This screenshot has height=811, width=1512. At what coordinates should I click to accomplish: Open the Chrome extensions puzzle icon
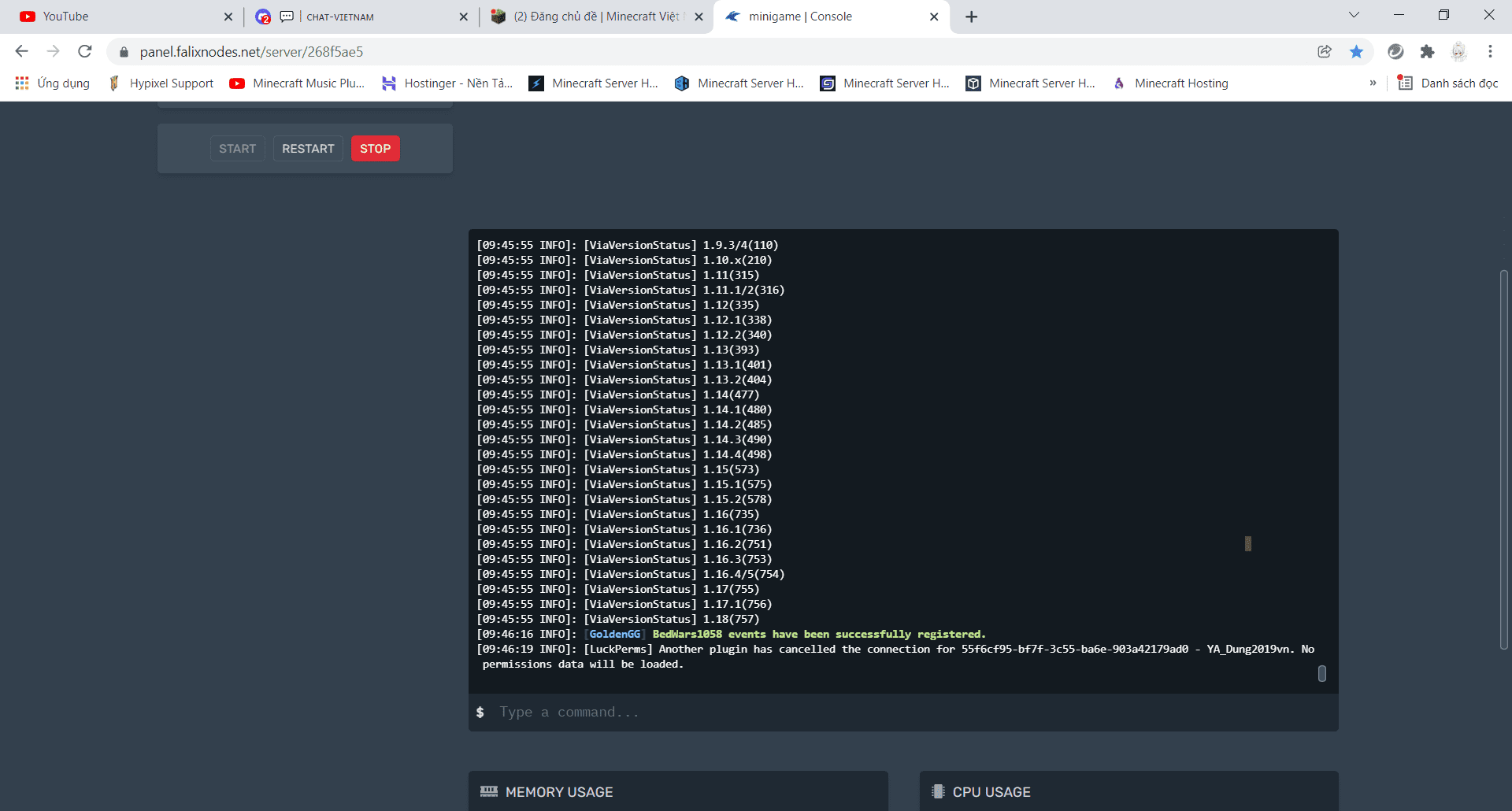click(1427, 52)
